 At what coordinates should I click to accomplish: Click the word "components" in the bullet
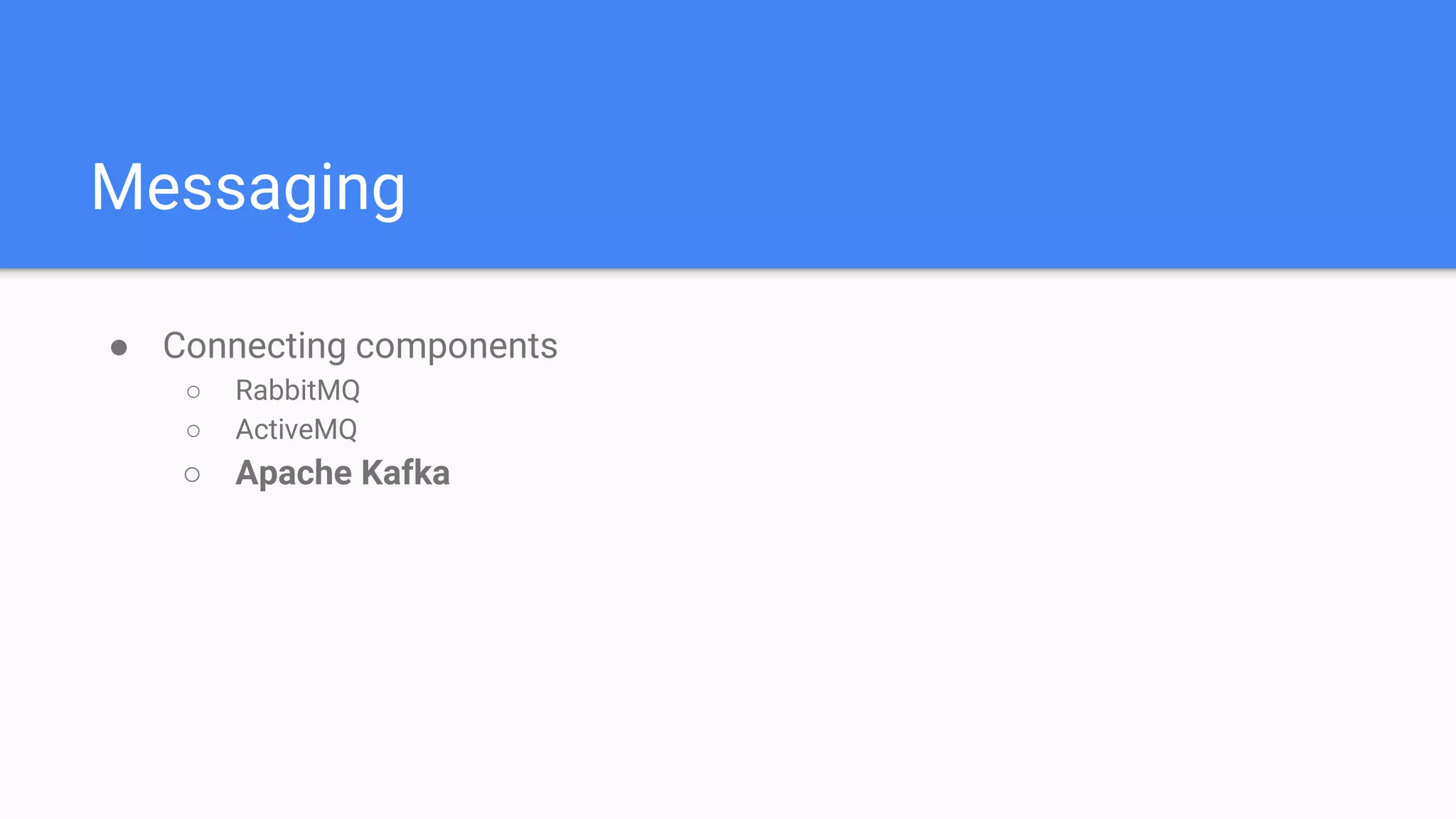(x=456, y=346)
